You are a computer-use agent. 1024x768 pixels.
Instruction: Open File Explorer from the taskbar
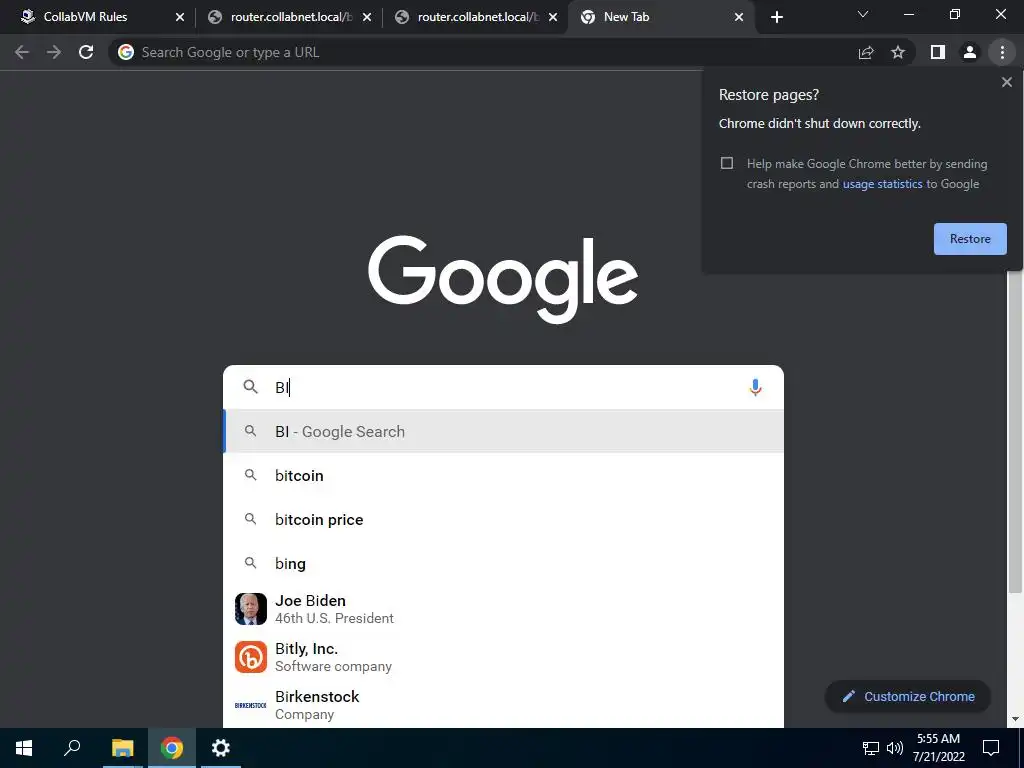tap(122, 748)
